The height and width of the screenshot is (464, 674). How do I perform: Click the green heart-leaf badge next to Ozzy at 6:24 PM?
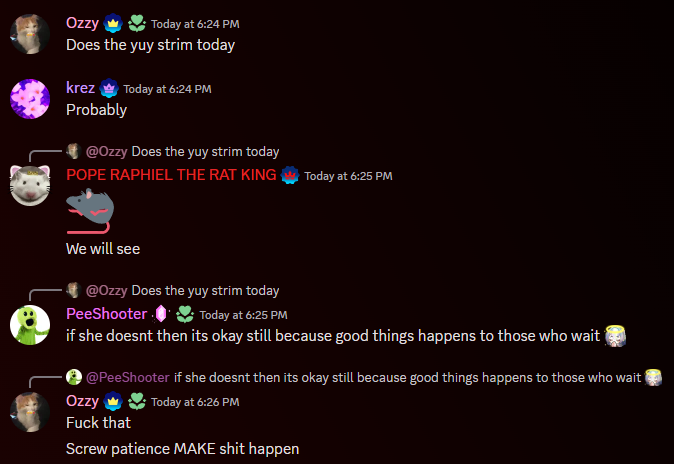[x=137, y=24]
